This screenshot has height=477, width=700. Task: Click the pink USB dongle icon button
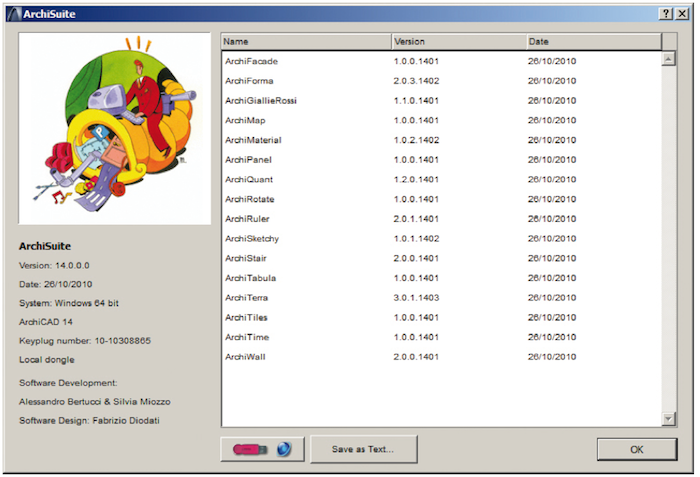(x=250, y=449)
